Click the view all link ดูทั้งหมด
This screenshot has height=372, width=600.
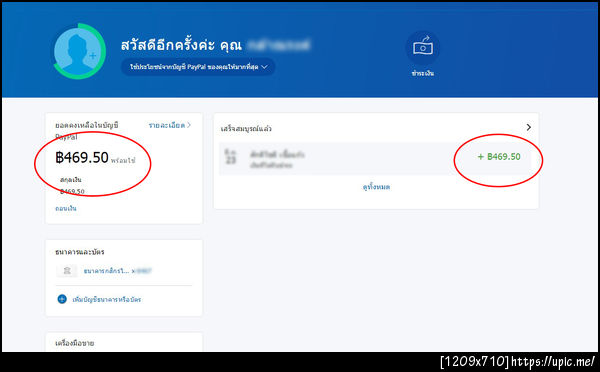click(x=376, y=187)
